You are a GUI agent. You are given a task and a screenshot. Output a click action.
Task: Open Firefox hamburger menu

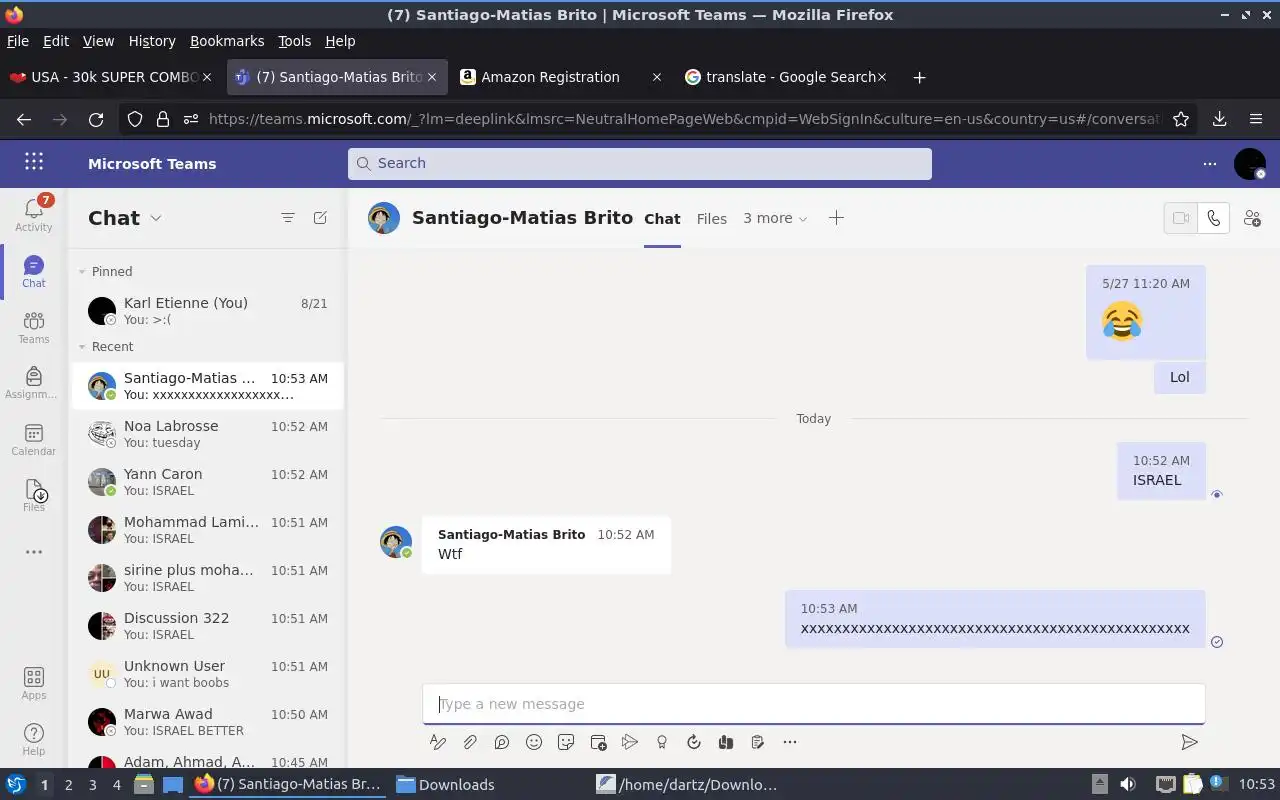point(1256,119)
